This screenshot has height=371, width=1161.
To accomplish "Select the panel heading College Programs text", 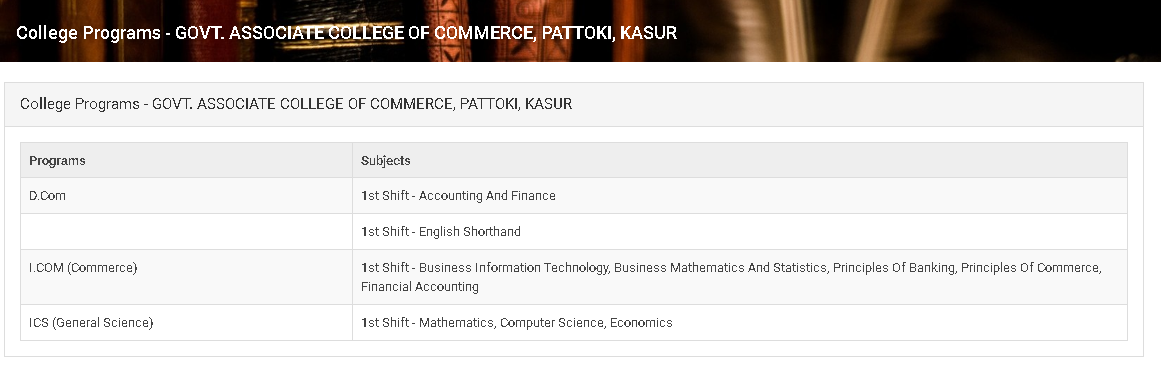I will point(296,104).
